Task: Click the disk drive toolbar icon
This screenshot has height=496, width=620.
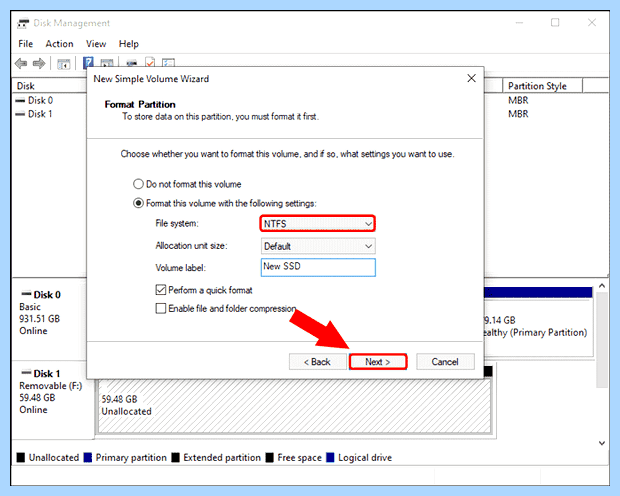Action: click(x=132, y=63)
